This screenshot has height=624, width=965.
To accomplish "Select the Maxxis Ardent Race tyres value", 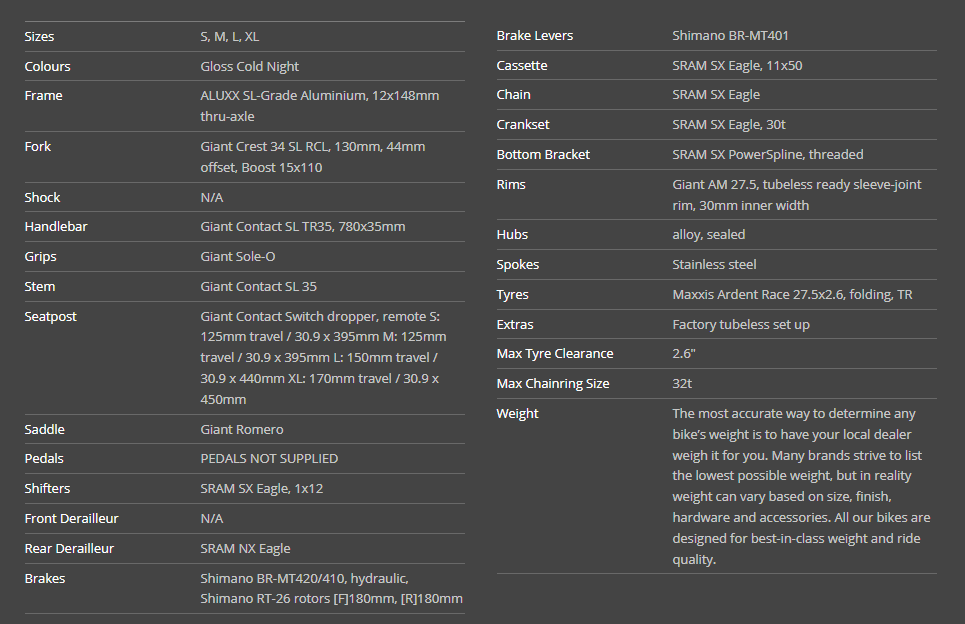I will (x=792, y=295).
